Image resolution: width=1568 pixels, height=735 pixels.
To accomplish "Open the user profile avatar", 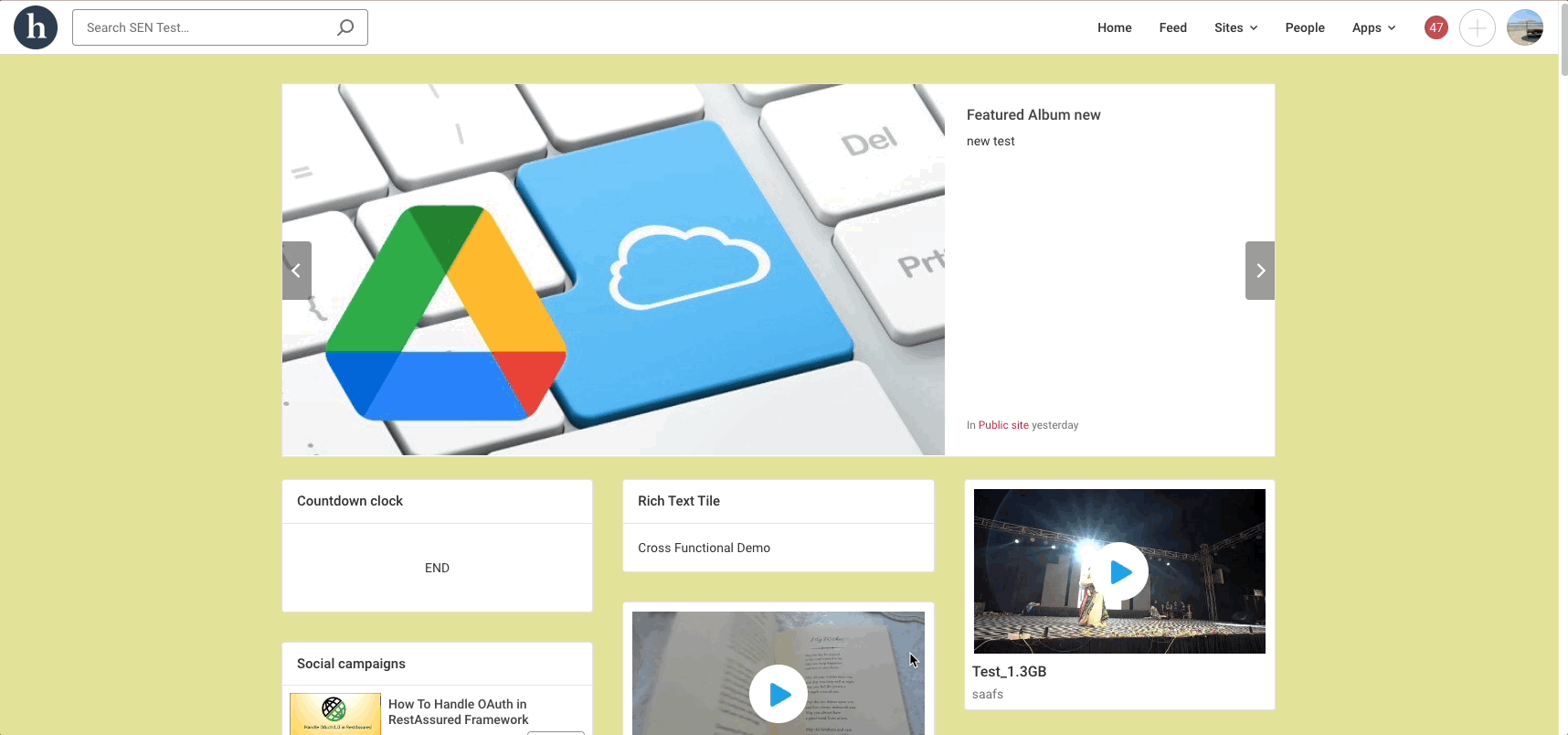I will point(1525,27).
